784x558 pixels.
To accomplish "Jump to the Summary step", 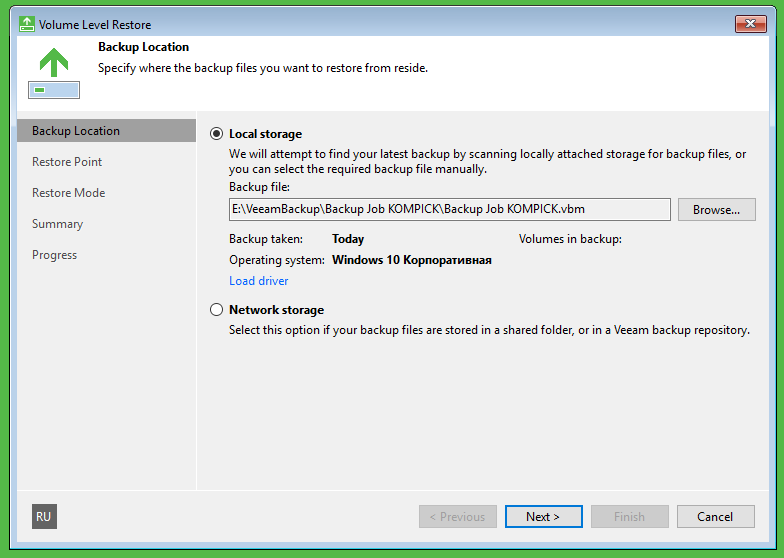I will point(57,224).
